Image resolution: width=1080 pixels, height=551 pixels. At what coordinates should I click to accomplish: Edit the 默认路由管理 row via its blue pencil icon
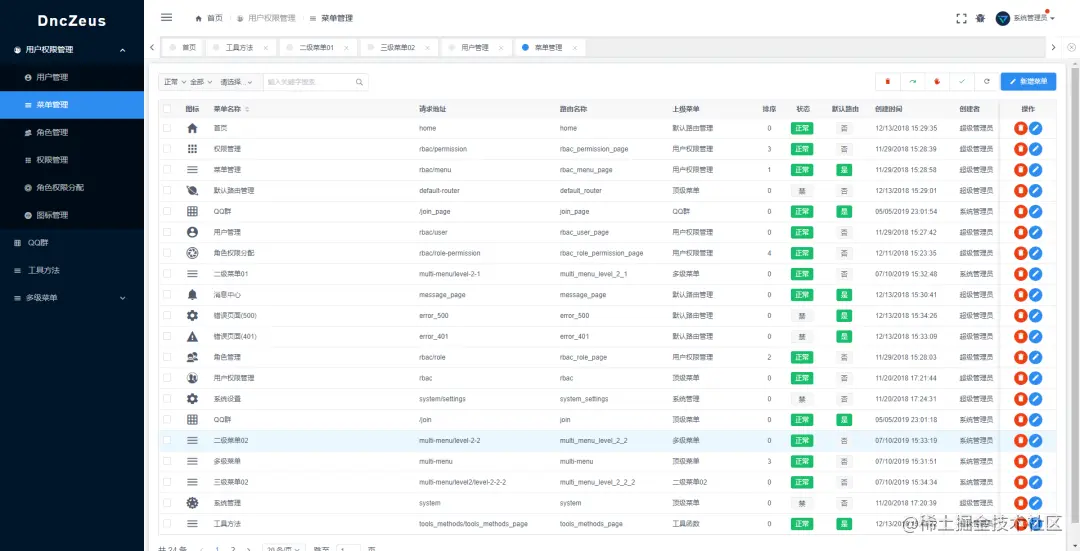pos(1035,191)
